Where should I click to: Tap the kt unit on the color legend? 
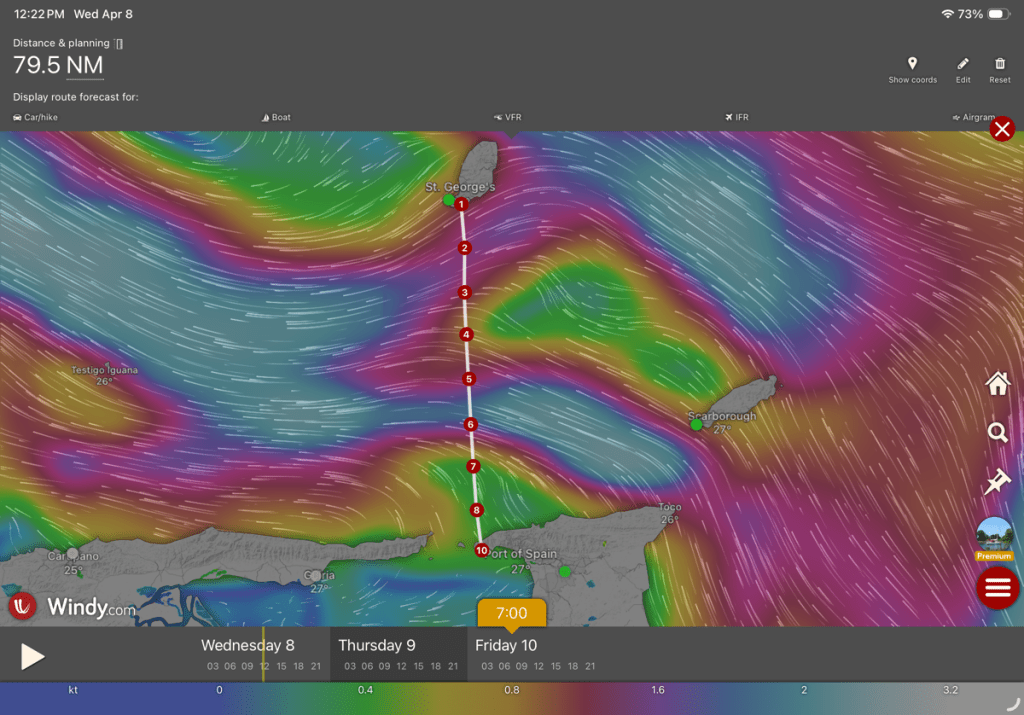73,690
